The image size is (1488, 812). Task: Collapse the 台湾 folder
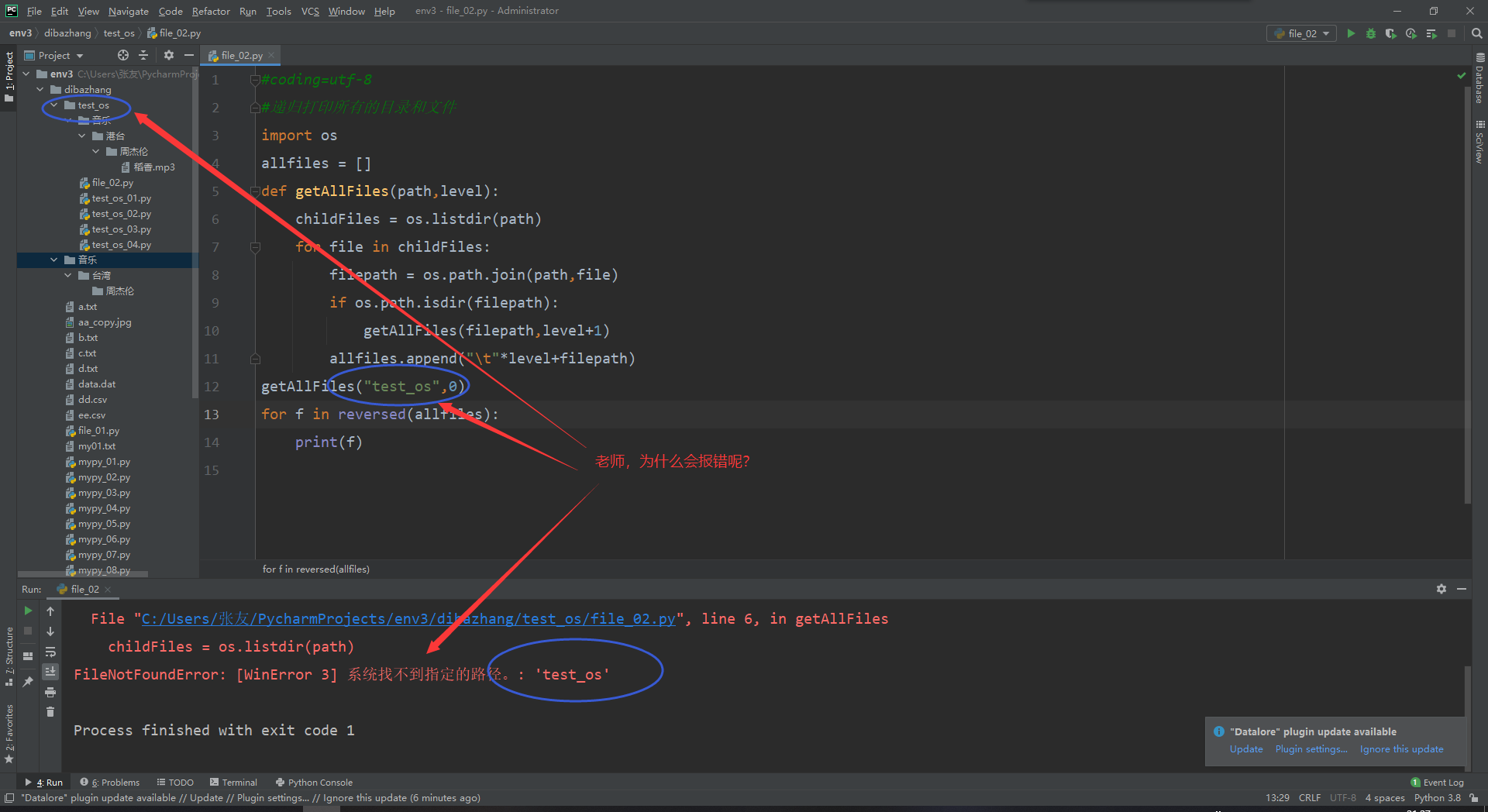68,275
